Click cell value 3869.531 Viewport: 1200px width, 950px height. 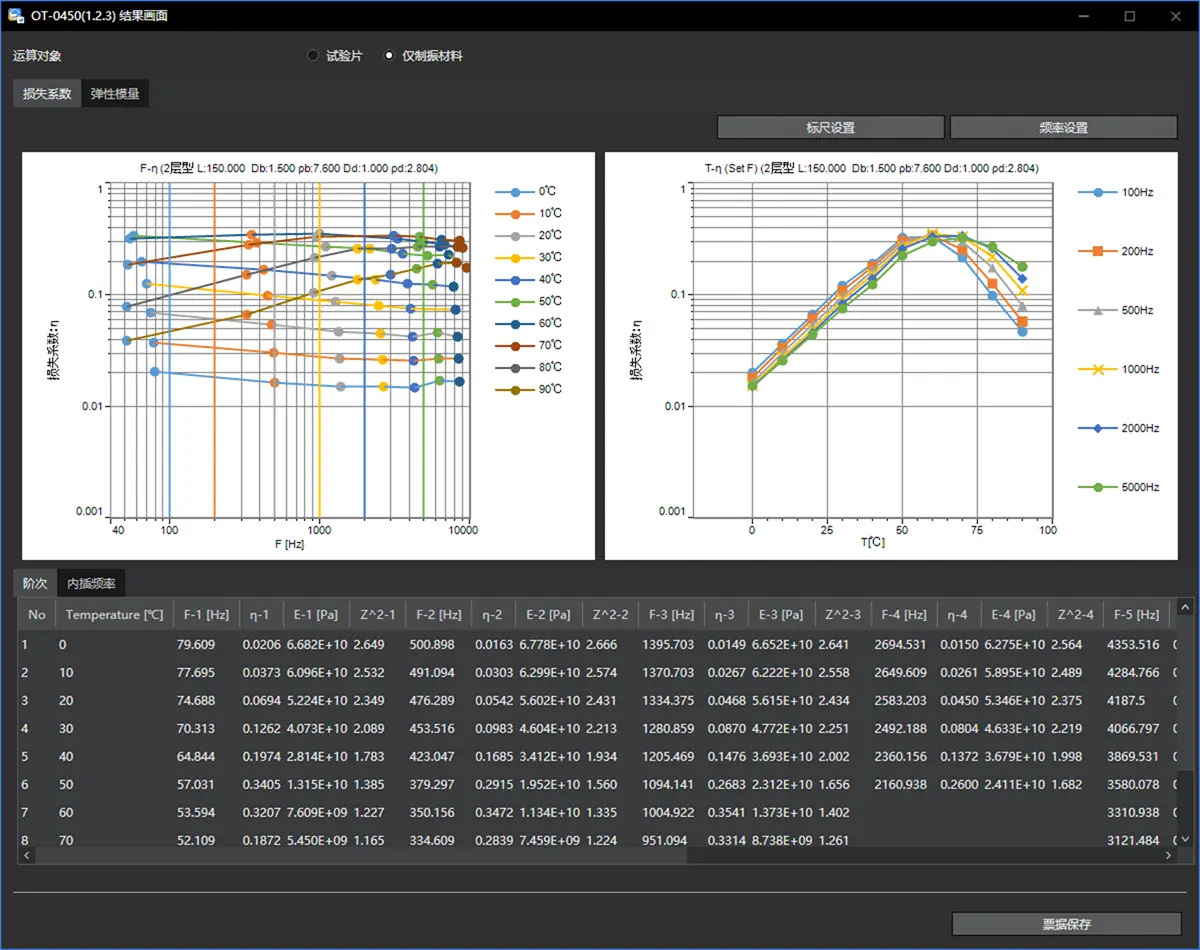point(1133,757)
